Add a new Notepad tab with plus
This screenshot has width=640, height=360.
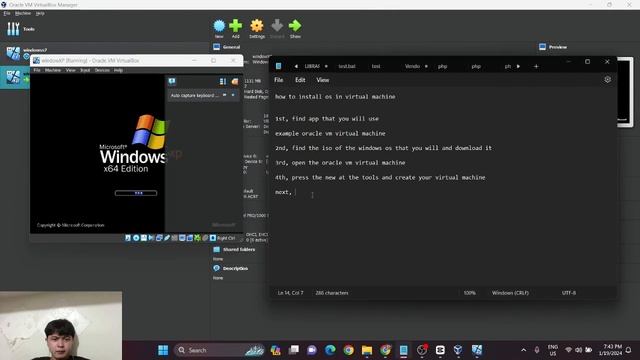[536, 66]
